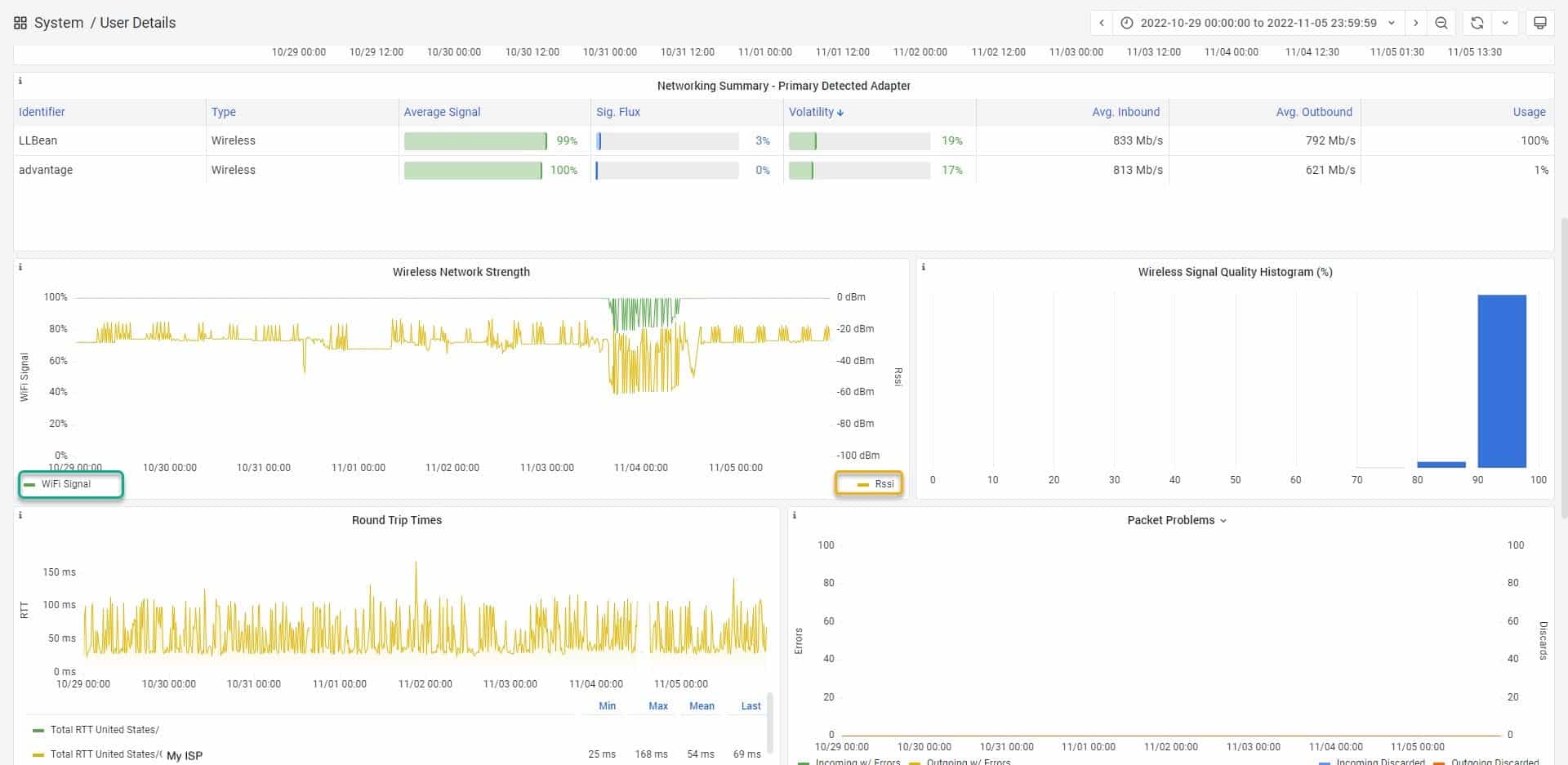Click the LLBean Average Signal bar
1568x765 pixels.
coord(475,141)
